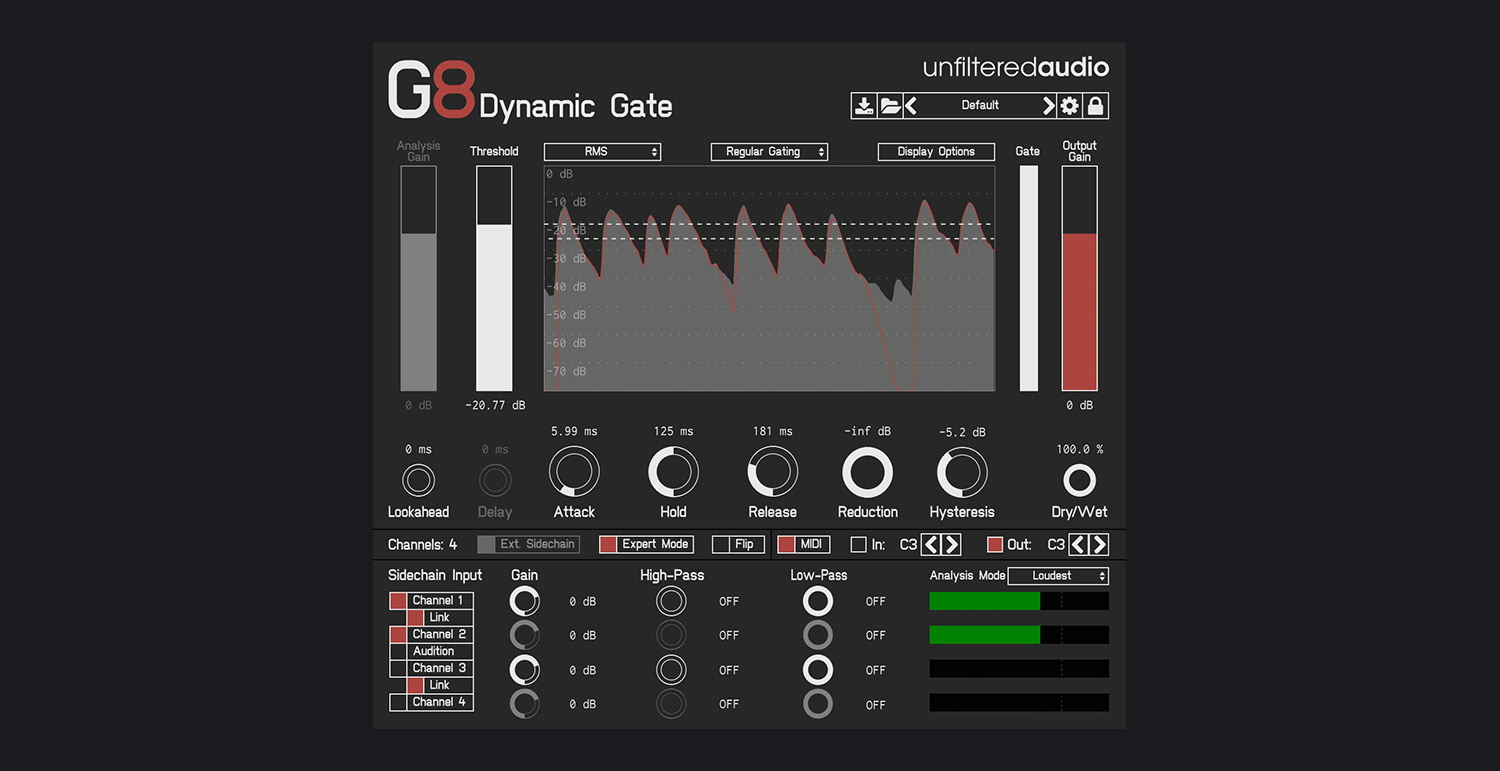
Task: Decrease MIDI Out note with left arrow
Action: (x=1079, y=545)
